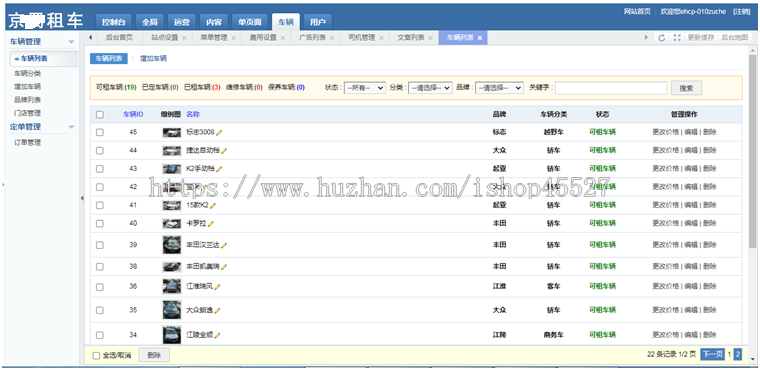The width and height of the screenshot is (760, 370).
Task: Click the pencil icon beside 丰田凯美瑞
Action: [224, 267]
